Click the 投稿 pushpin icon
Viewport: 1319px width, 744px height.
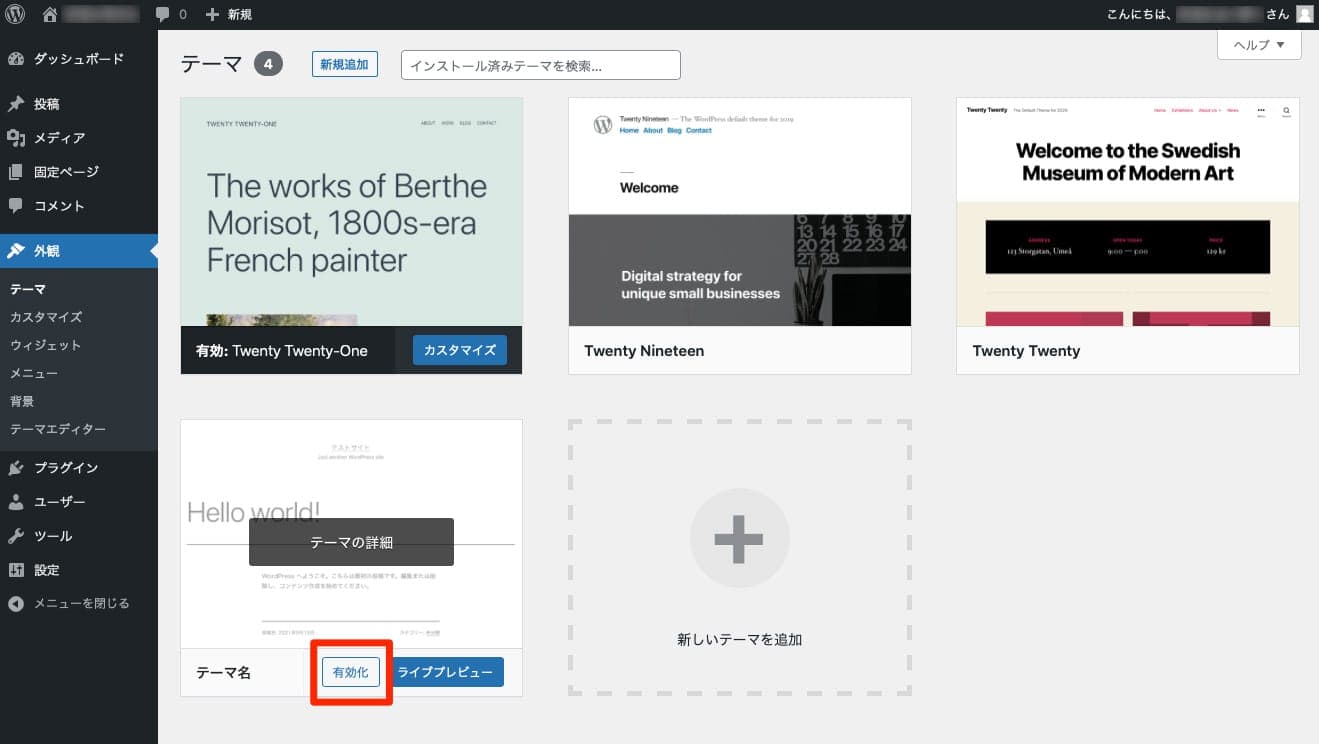tap(16, 104)
